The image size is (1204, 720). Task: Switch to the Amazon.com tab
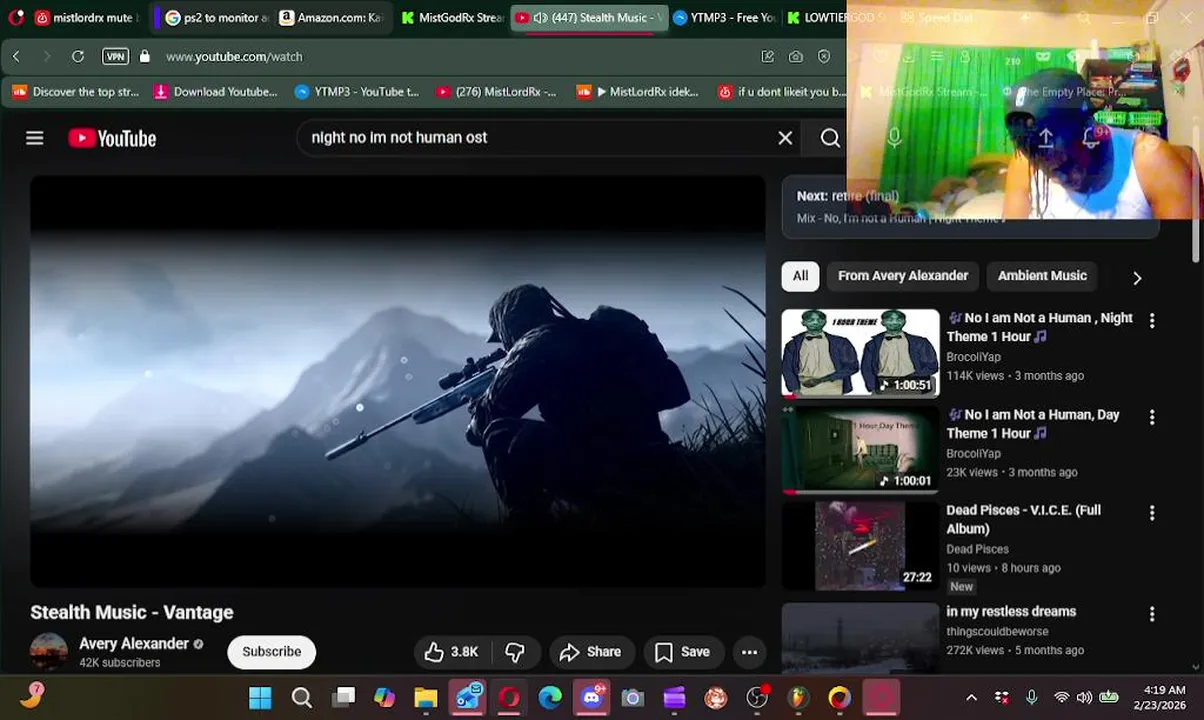pos(332,18)
